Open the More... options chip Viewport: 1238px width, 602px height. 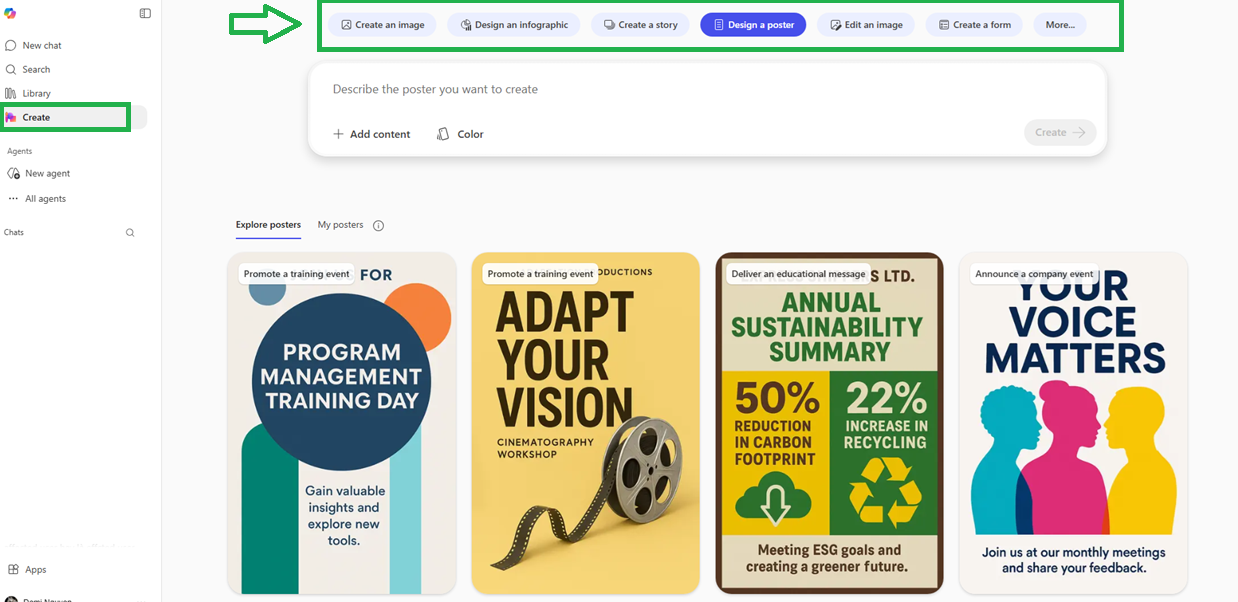[x=1060, y=25]
